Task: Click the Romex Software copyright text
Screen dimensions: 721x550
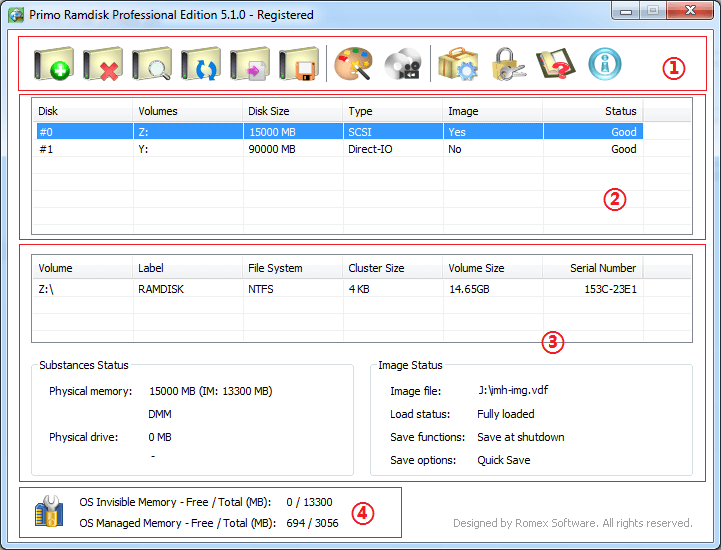Action: pyautogui.click(x=572, y=523)
